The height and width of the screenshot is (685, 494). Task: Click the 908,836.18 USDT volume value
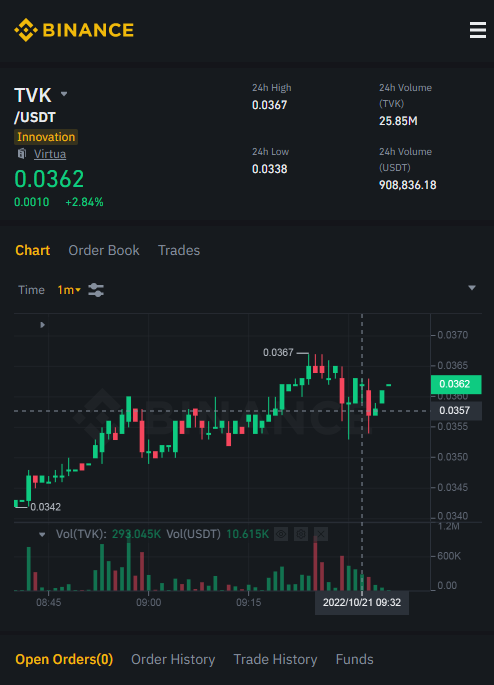pos(408,185)
